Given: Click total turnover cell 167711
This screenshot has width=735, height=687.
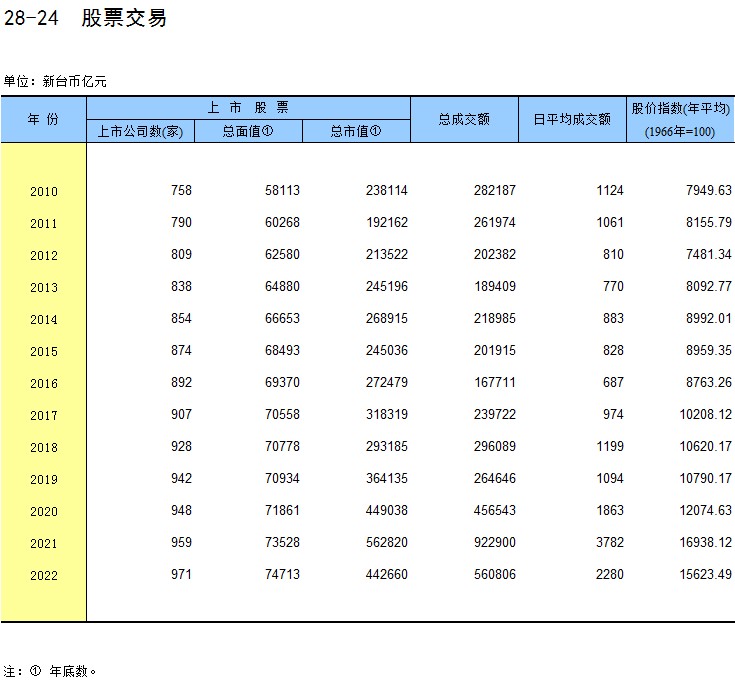Looking at the screenshot, I should (495, 382).
